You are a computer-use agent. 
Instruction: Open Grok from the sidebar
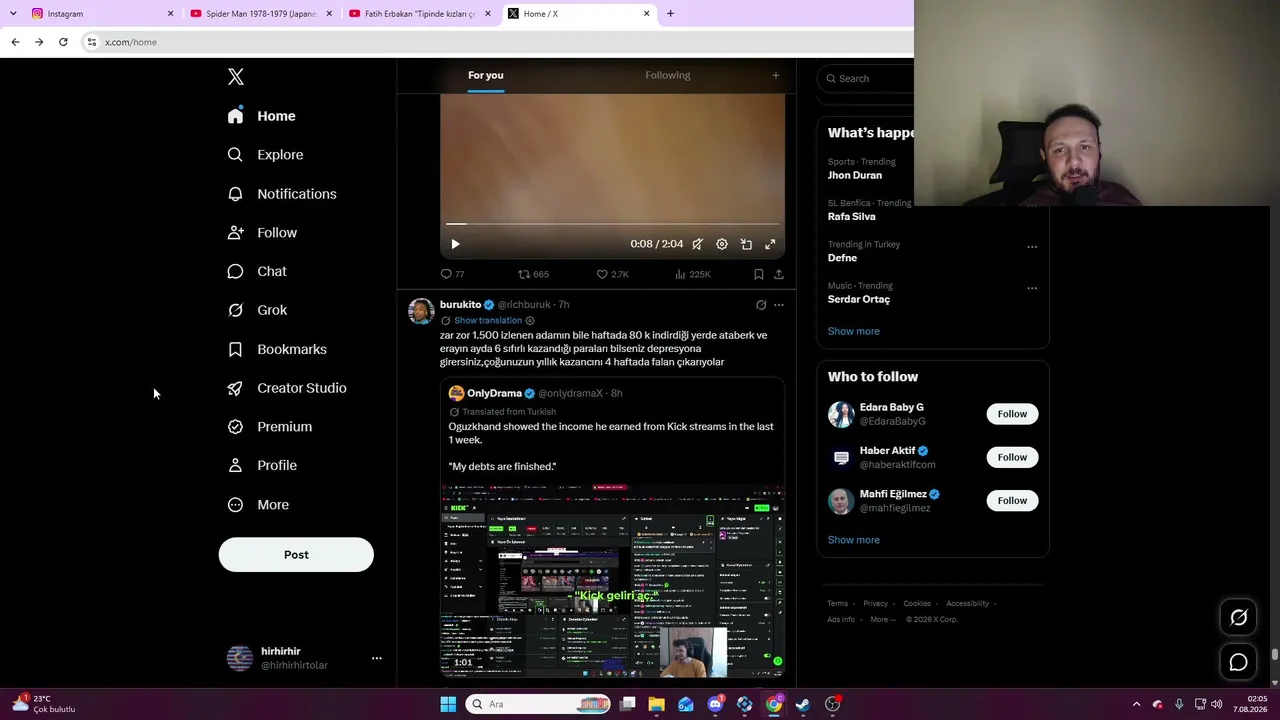pos(258,310)
